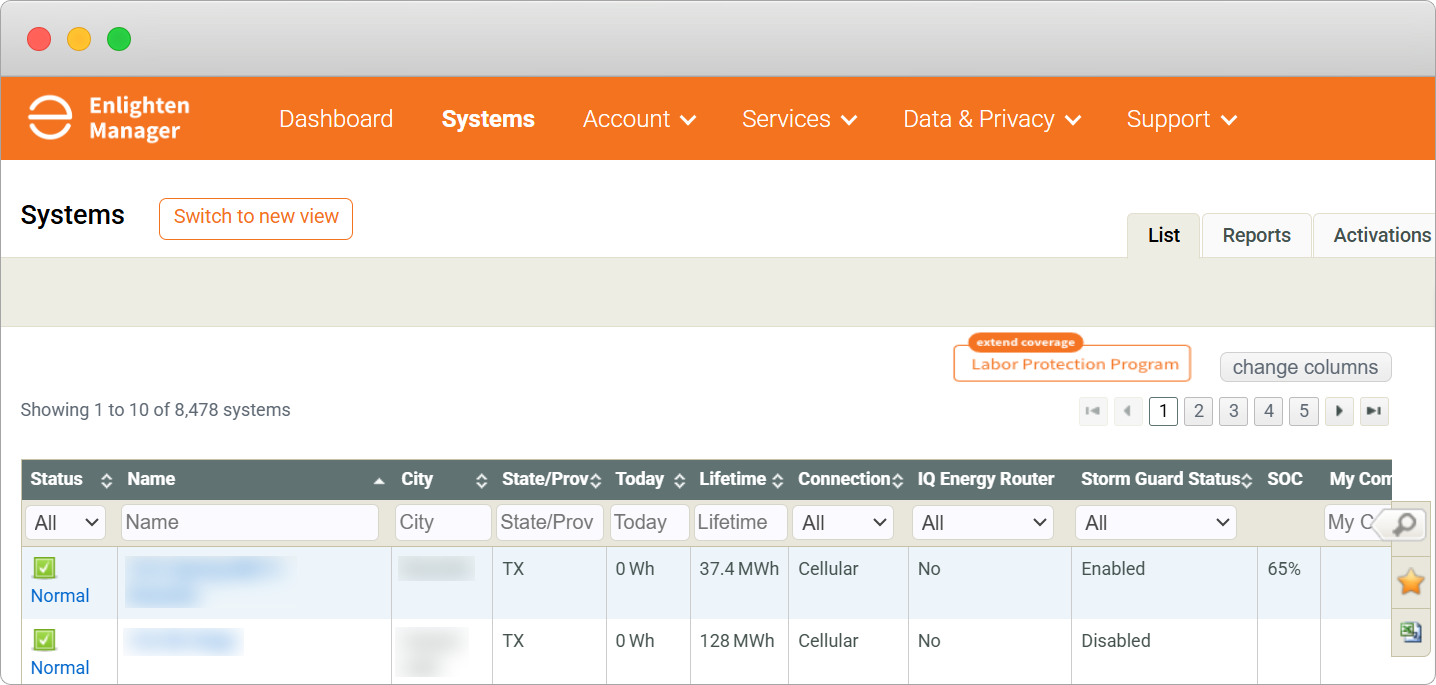The image size is (1436, 685).
Task: Switch to the Reports tab
Action: [1256, 235]
